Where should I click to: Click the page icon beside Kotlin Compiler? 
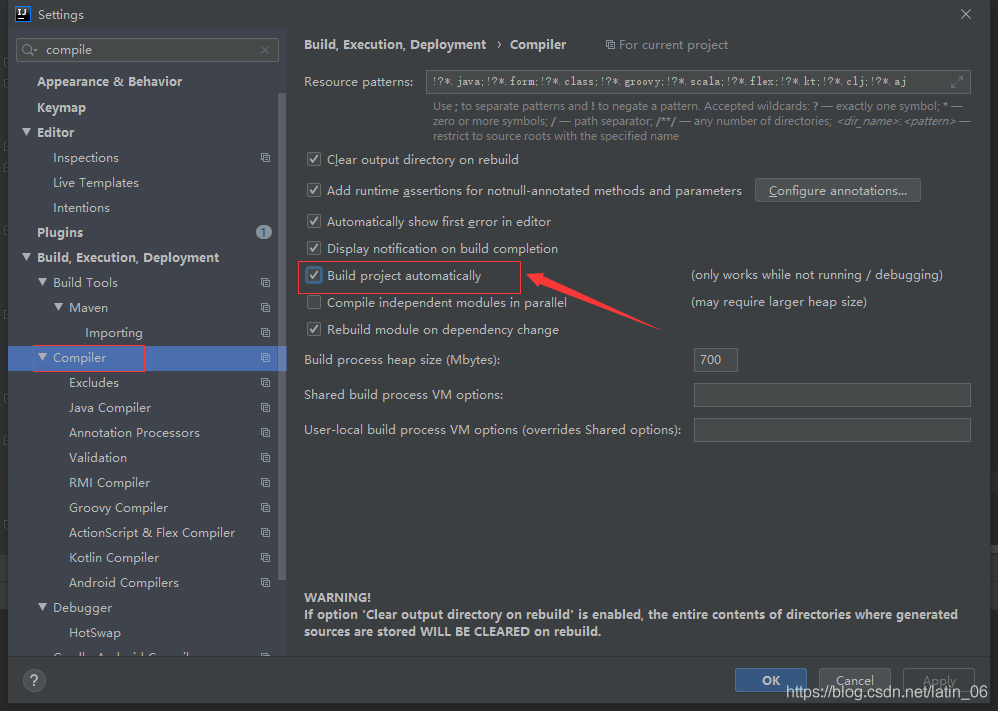coord(265,557)
